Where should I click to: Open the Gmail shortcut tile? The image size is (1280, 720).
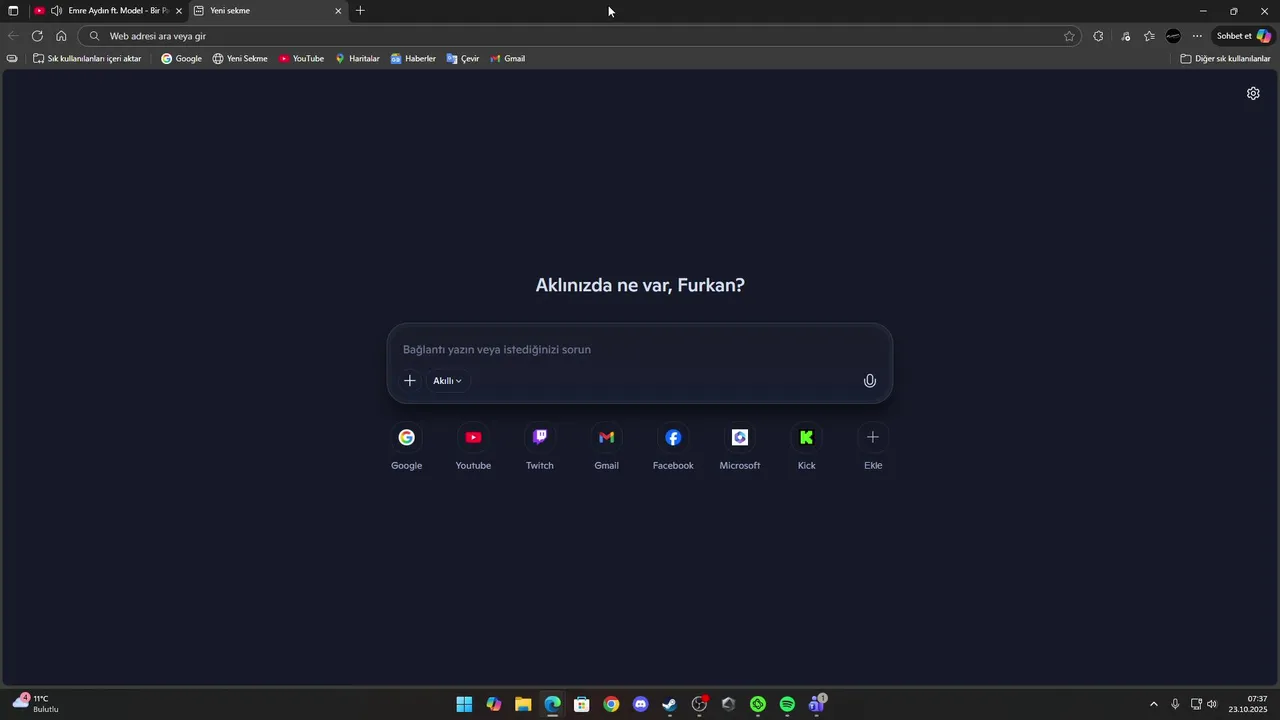point(606,447)
